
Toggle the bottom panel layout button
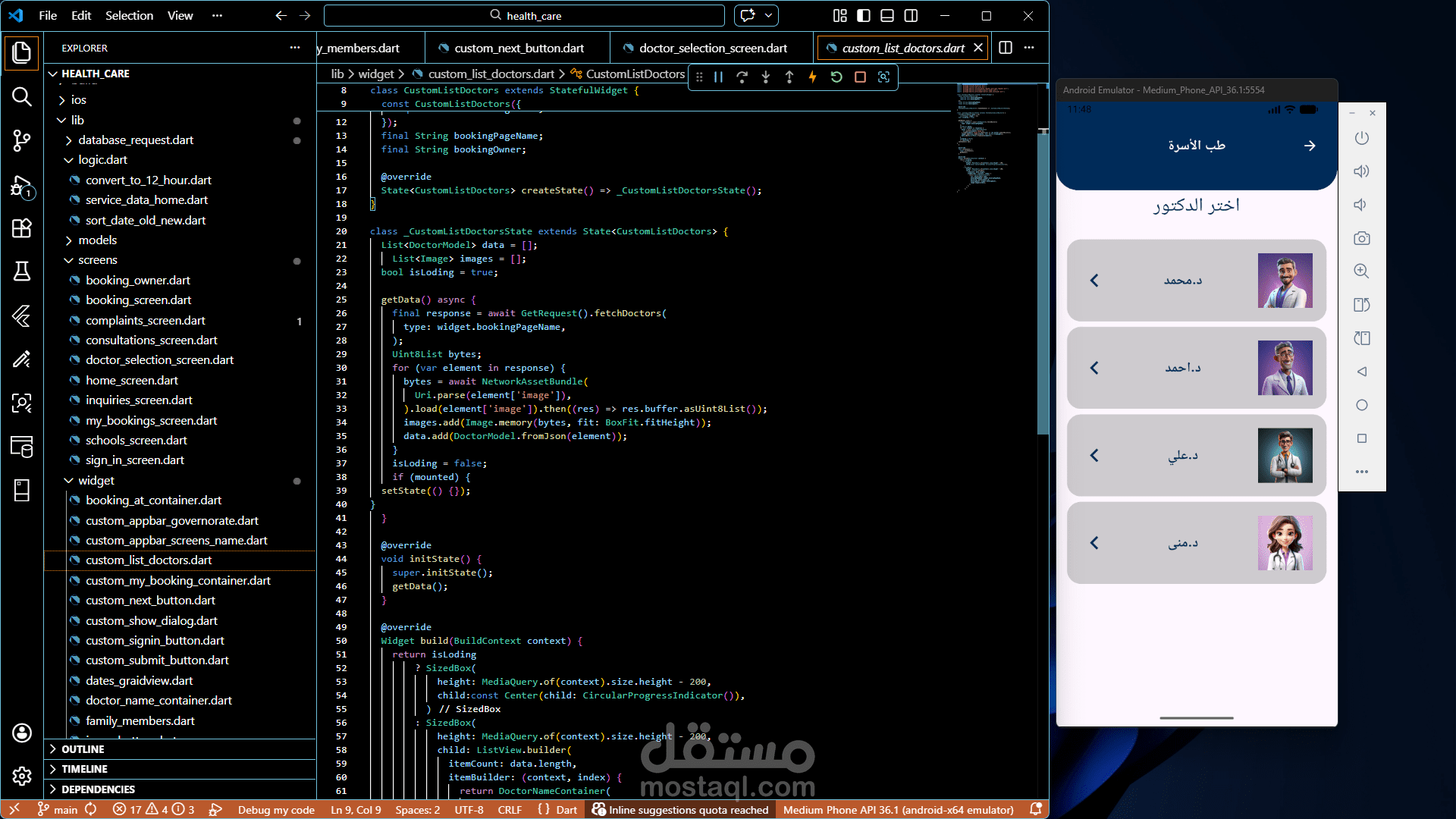[887, 16]
